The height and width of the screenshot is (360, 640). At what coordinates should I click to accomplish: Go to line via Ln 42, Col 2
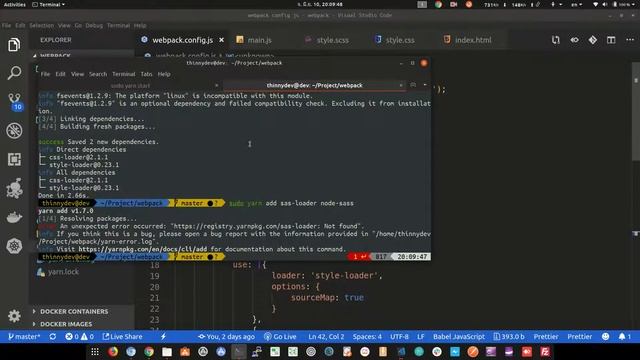pyautogui.click(x=326, y=337)
